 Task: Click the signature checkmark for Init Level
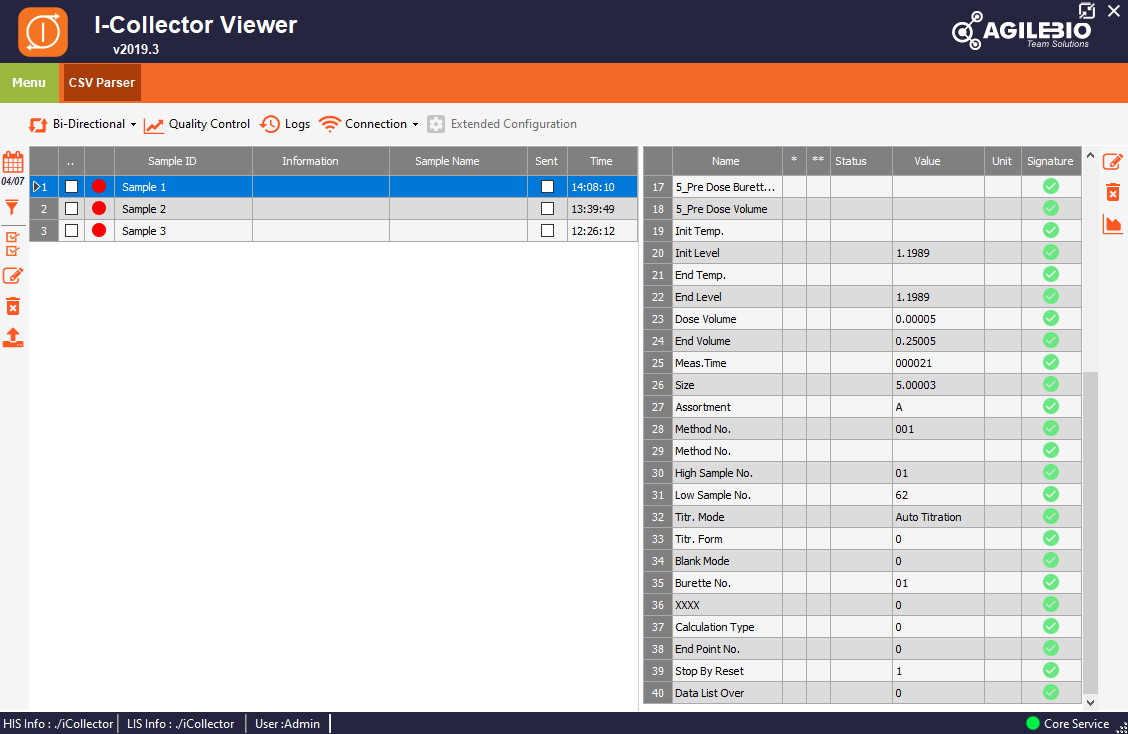(x=1051, y=253)
